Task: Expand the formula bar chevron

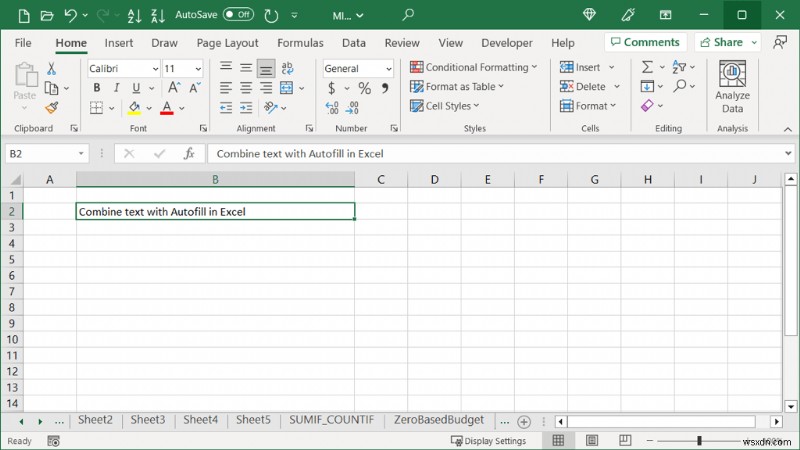Action: [788, 154]
